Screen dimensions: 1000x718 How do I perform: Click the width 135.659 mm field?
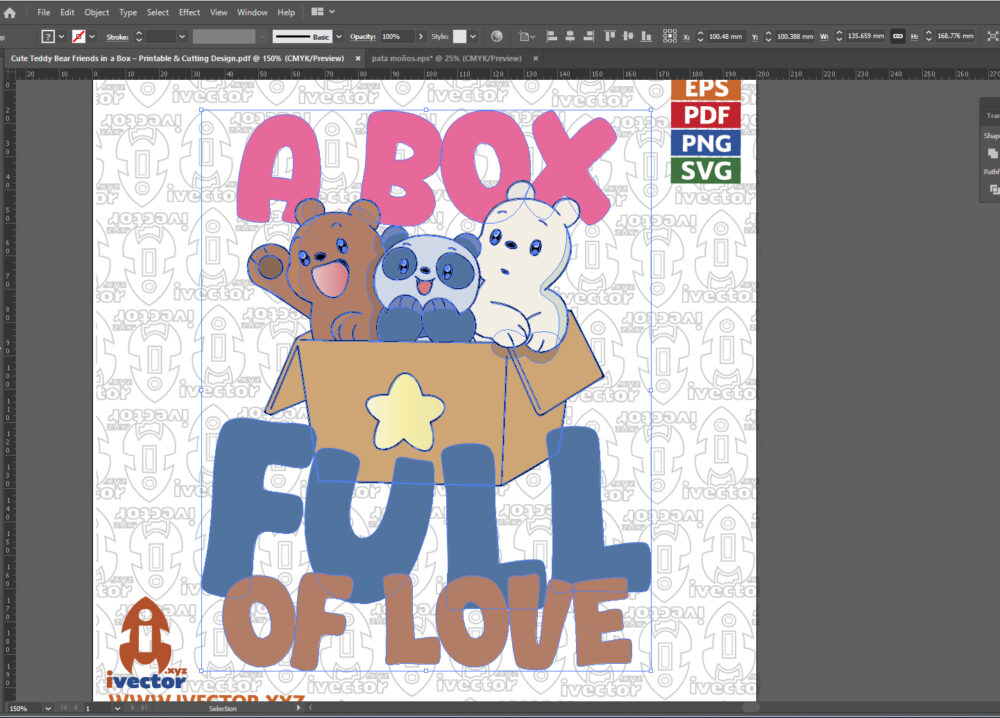(x=865, y=36)
